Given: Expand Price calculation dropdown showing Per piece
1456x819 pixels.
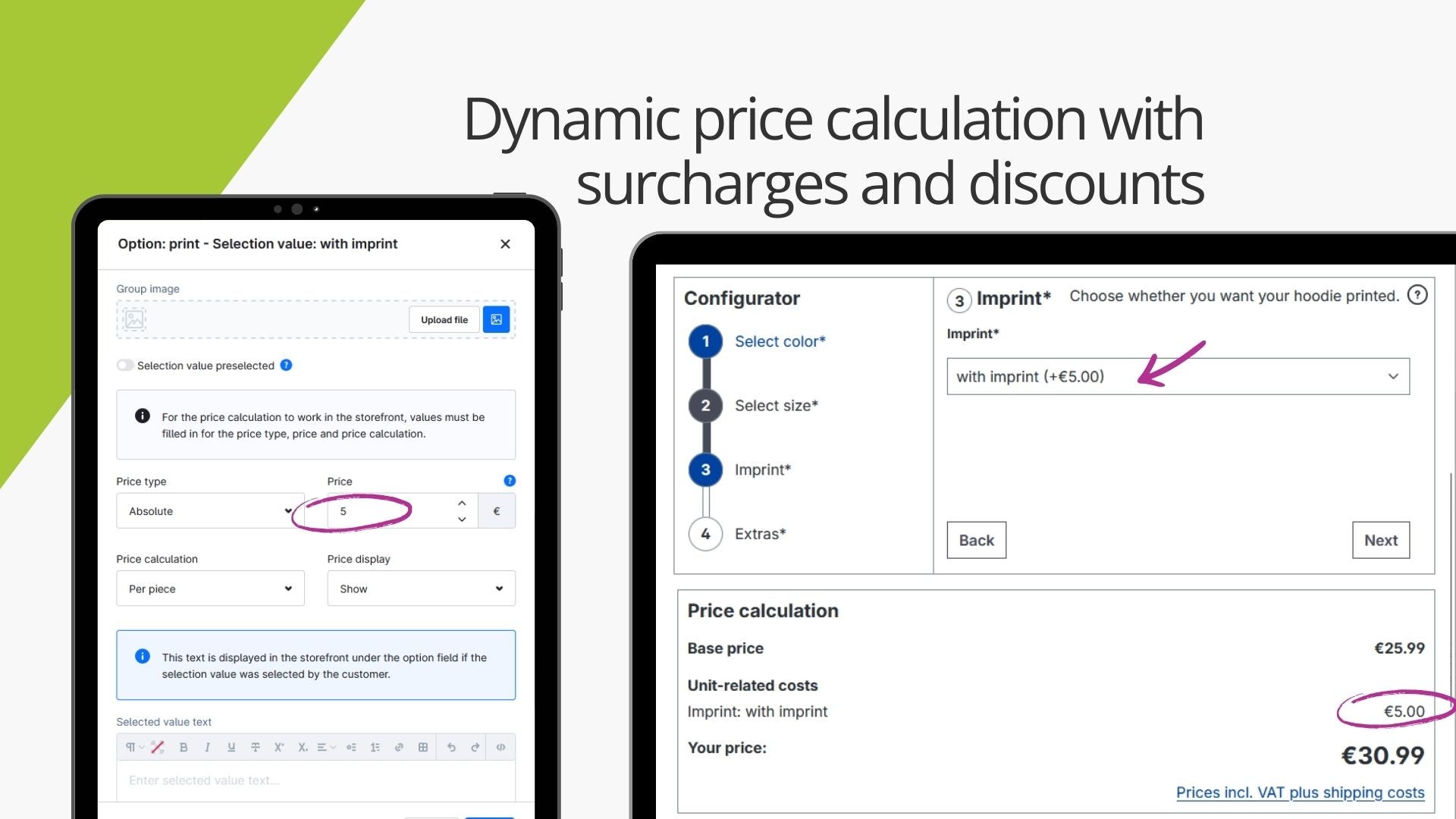Looking at the screenshot, I should 210,588.
